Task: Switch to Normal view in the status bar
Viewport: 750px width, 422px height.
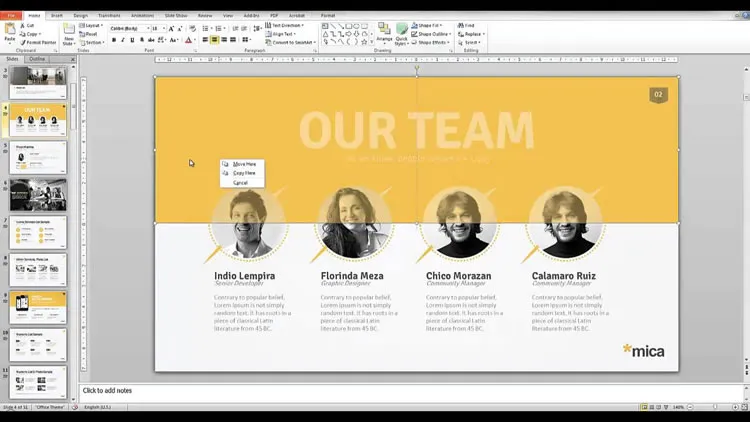Action: 644,407
